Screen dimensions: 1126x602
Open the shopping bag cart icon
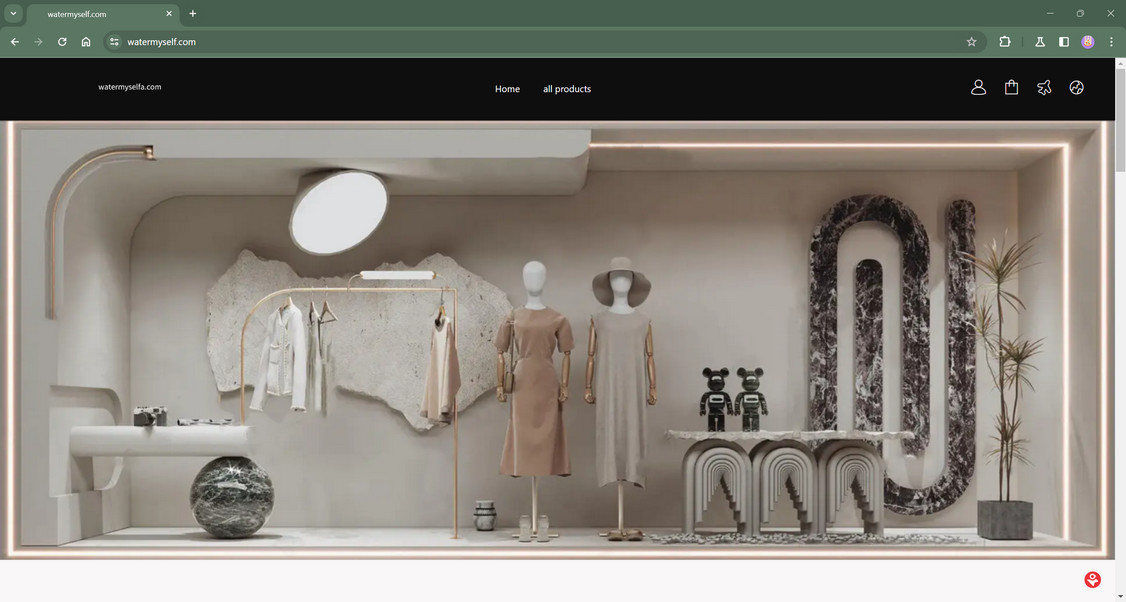(1011, 88)
